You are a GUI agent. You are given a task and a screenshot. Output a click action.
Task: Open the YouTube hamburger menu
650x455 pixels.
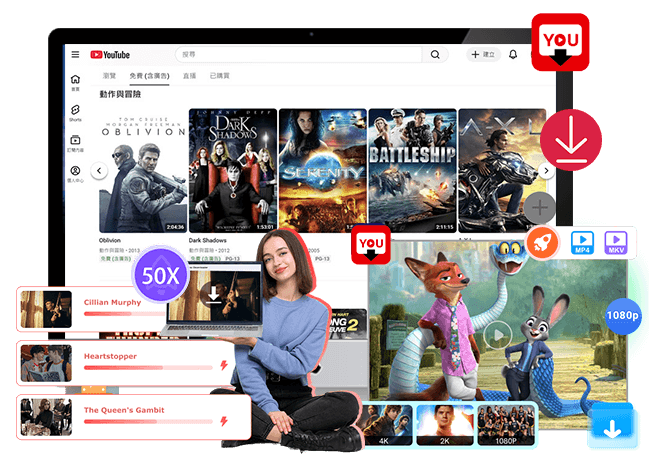[x=75, y=54]
